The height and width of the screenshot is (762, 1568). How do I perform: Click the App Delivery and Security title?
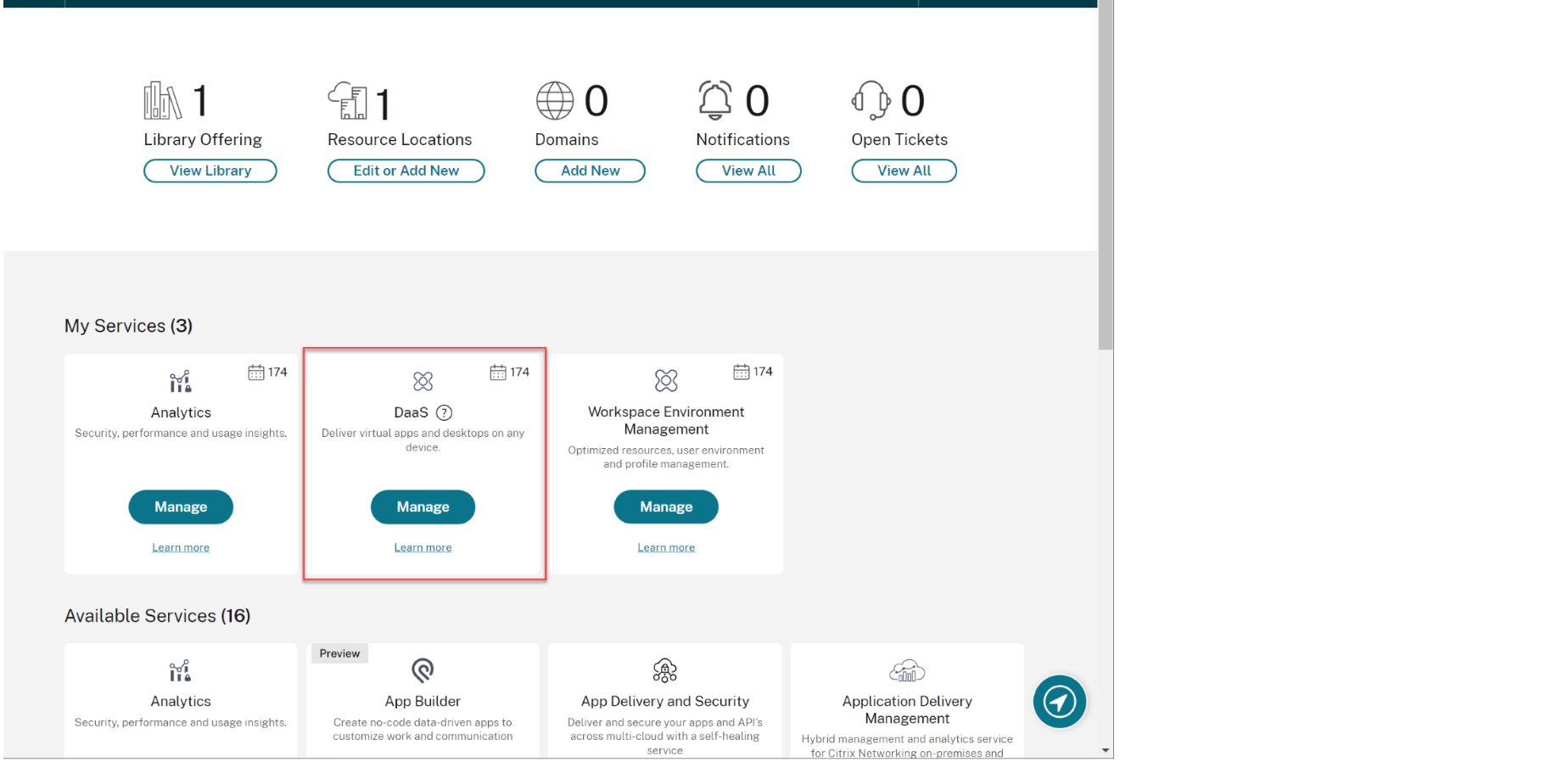[x=665, y=701]
